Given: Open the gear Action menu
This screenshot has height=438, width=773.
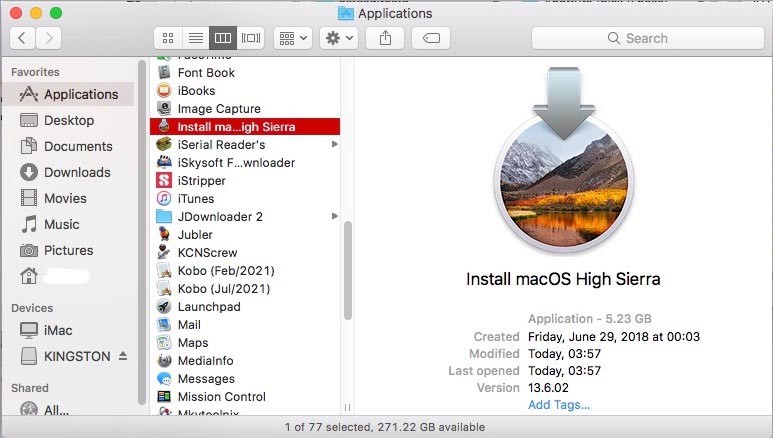Looking at the screenshot, I should tap(339, 38).
